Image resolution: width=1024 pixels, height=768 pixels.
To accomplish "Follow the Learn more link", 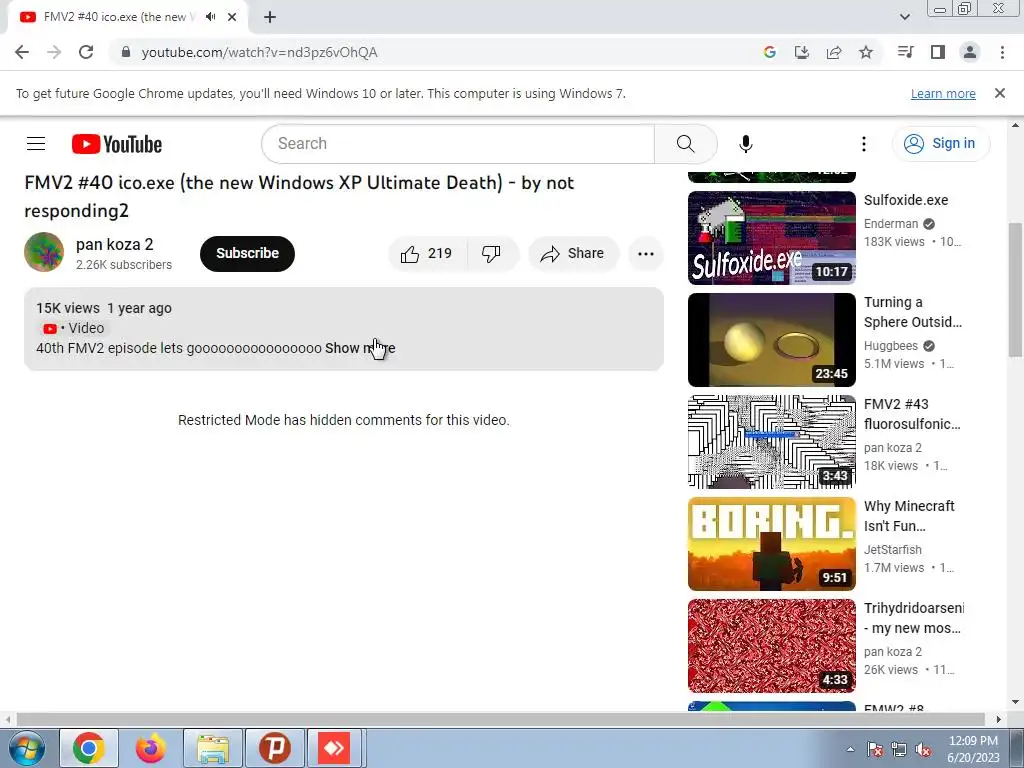I will (x=943, y=93).
